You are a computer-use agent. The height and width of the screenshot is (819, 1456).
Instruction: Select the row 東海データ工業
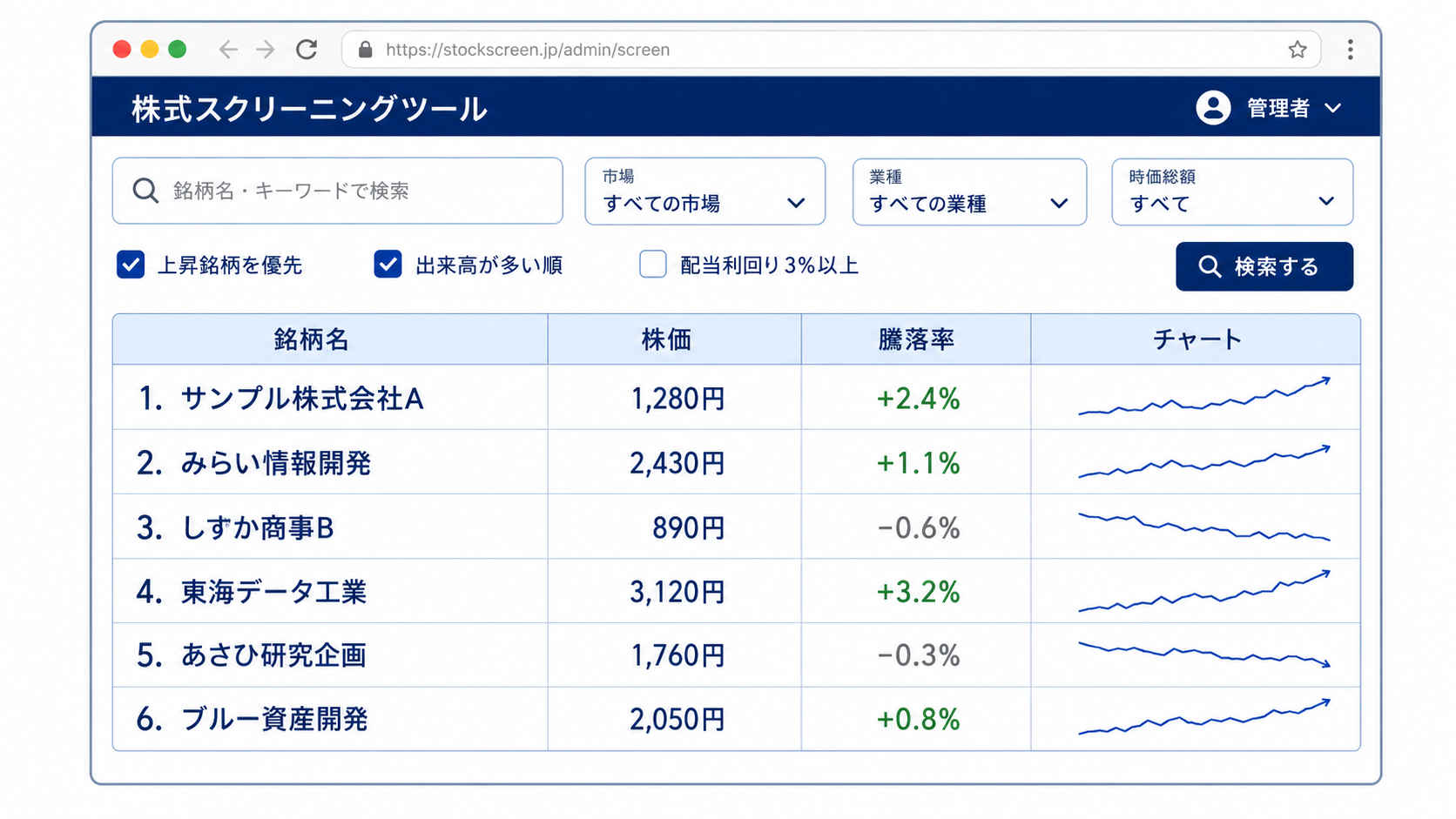point(737,591)
